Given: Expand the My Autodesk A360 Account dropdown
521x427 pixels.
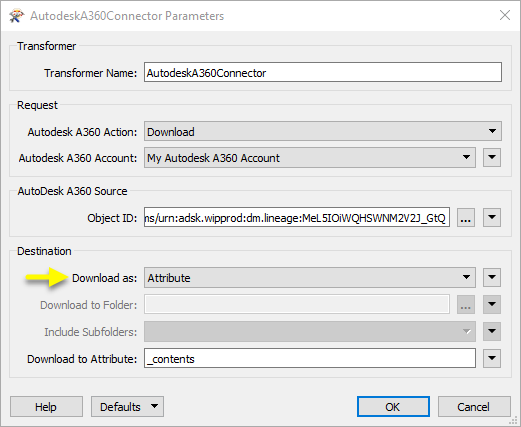Looking at the screenshot, I should 310,158.
